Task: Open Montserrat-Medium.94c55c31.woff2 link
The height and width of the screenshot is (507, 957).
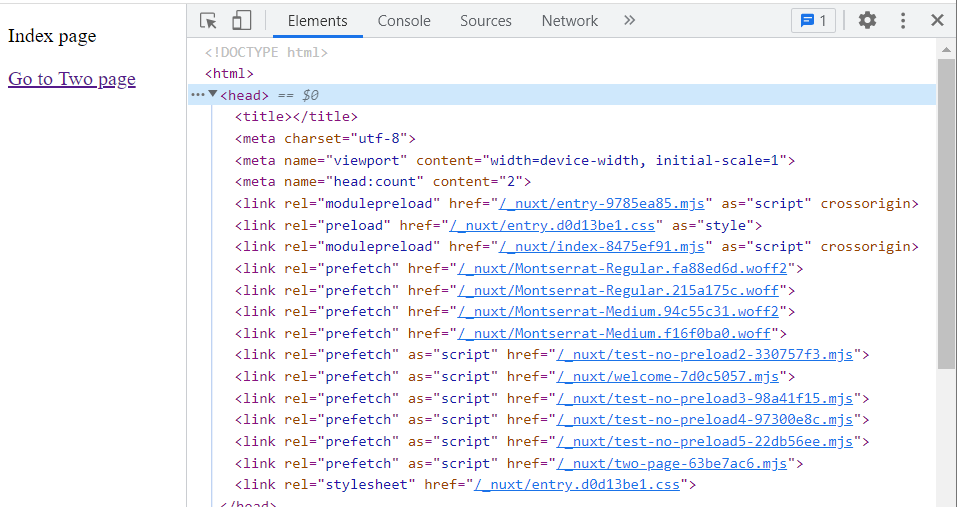Action: pos(618,312)
